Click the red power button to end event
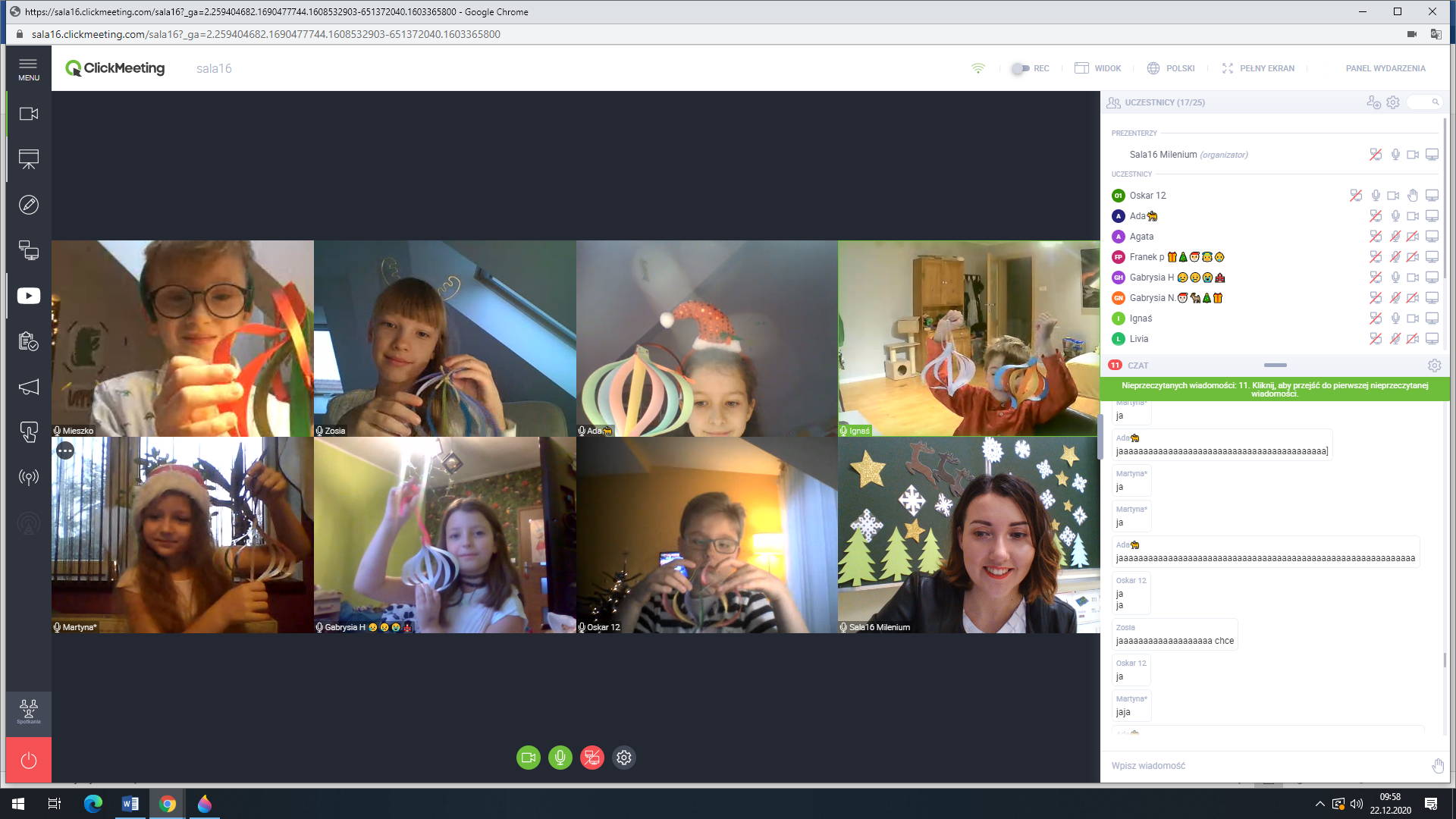The image size is (1456, 819). [x=29, y=760]
